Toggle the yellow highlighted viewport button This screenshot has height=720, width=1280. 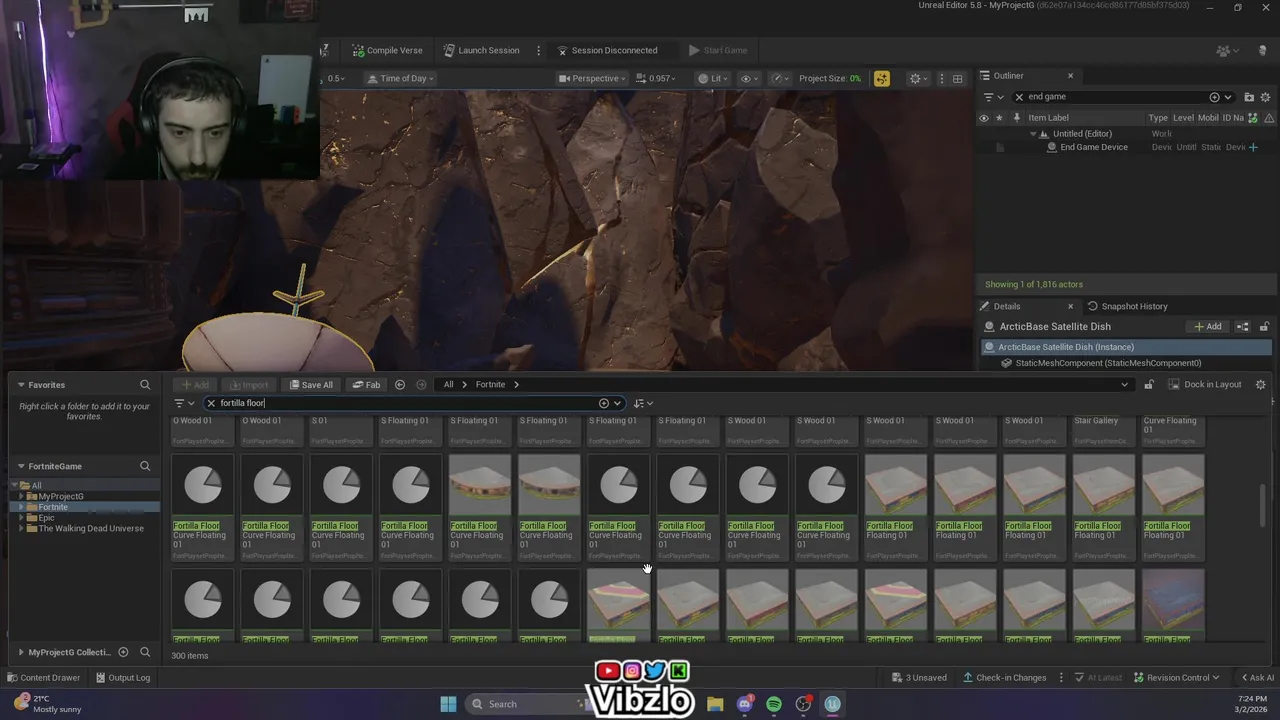pyautogui.click(x=881, y=78)
